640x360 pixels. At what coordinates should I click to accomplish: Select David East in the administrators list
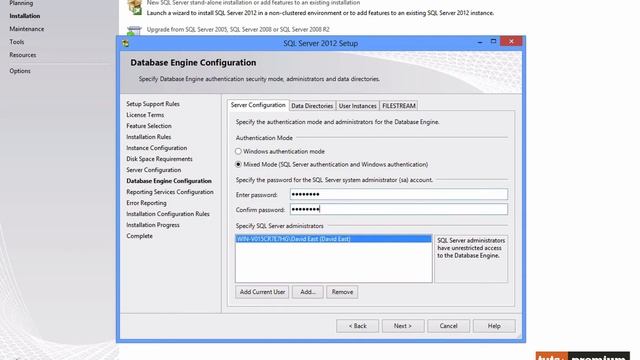[x=333, y=239]
